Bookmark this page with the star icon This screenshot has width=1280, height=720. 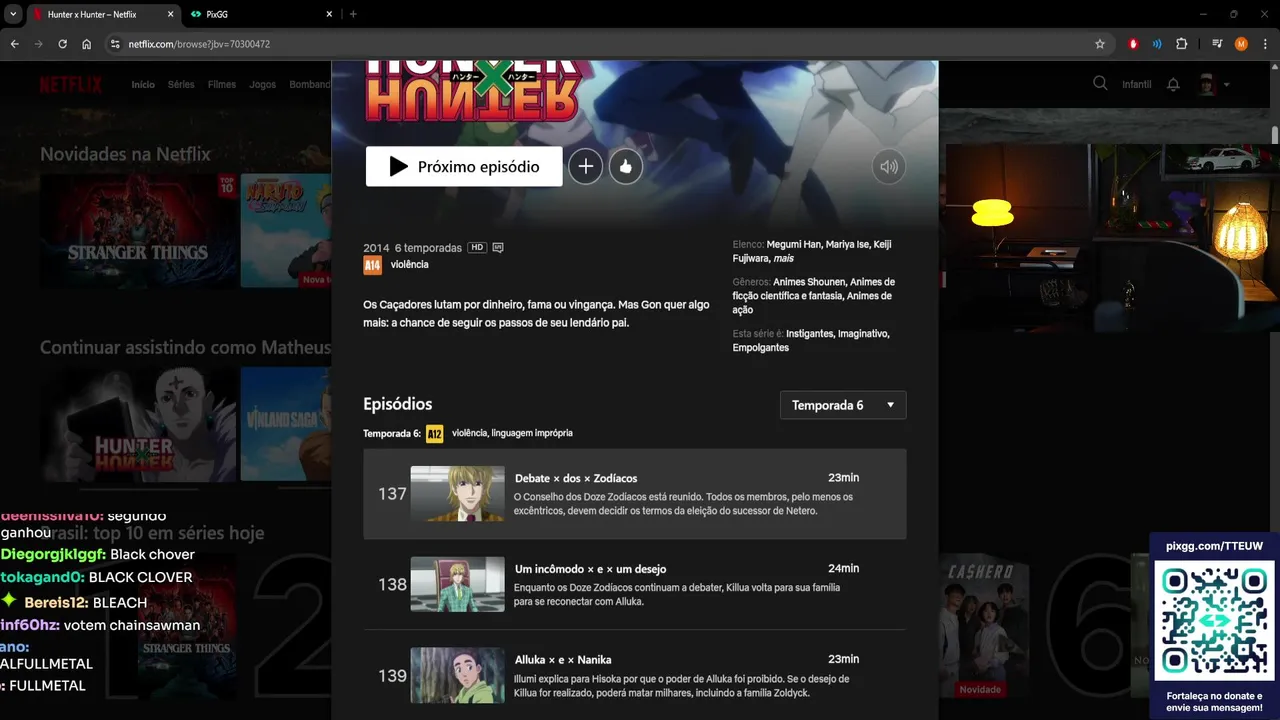pos(1100,44)
